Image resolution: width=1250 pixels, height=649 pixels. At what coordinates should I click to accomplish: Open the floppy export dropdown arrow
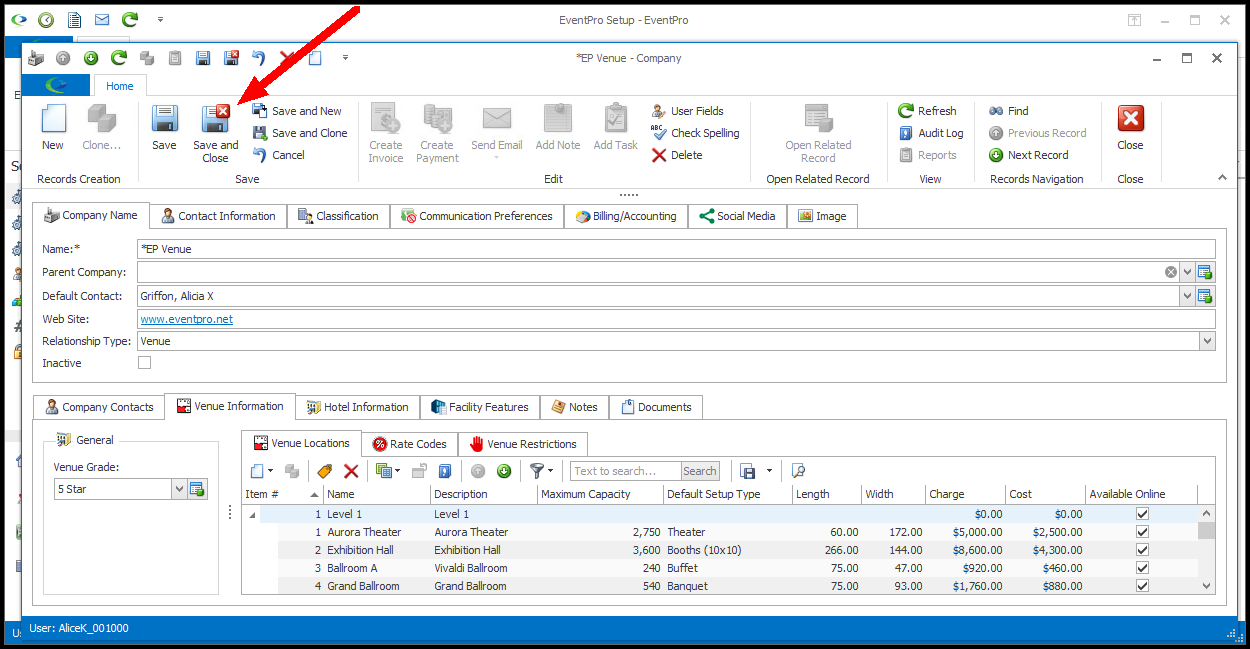coord(769,471)
